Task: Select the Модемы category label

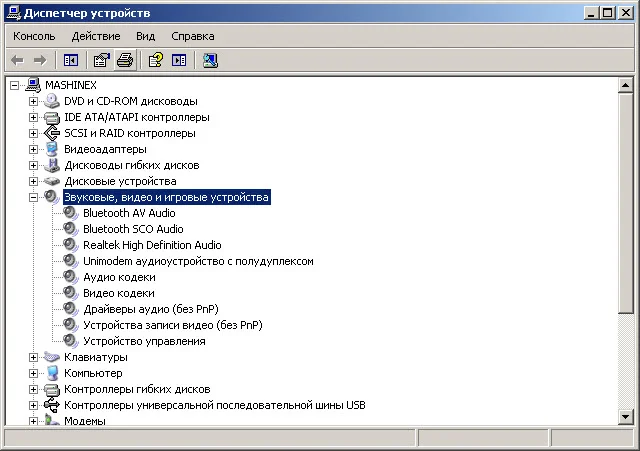Action: 85,420
